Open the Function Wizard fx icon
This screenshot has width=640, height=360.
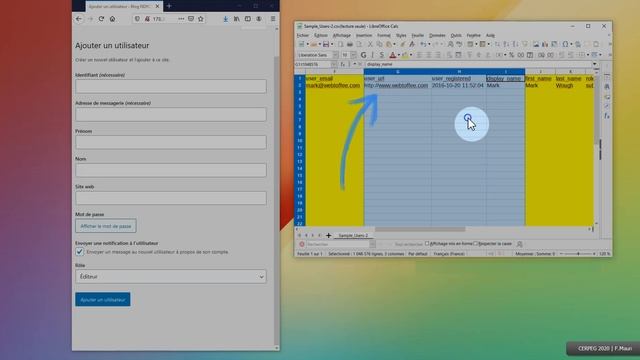tap(343, 64)
